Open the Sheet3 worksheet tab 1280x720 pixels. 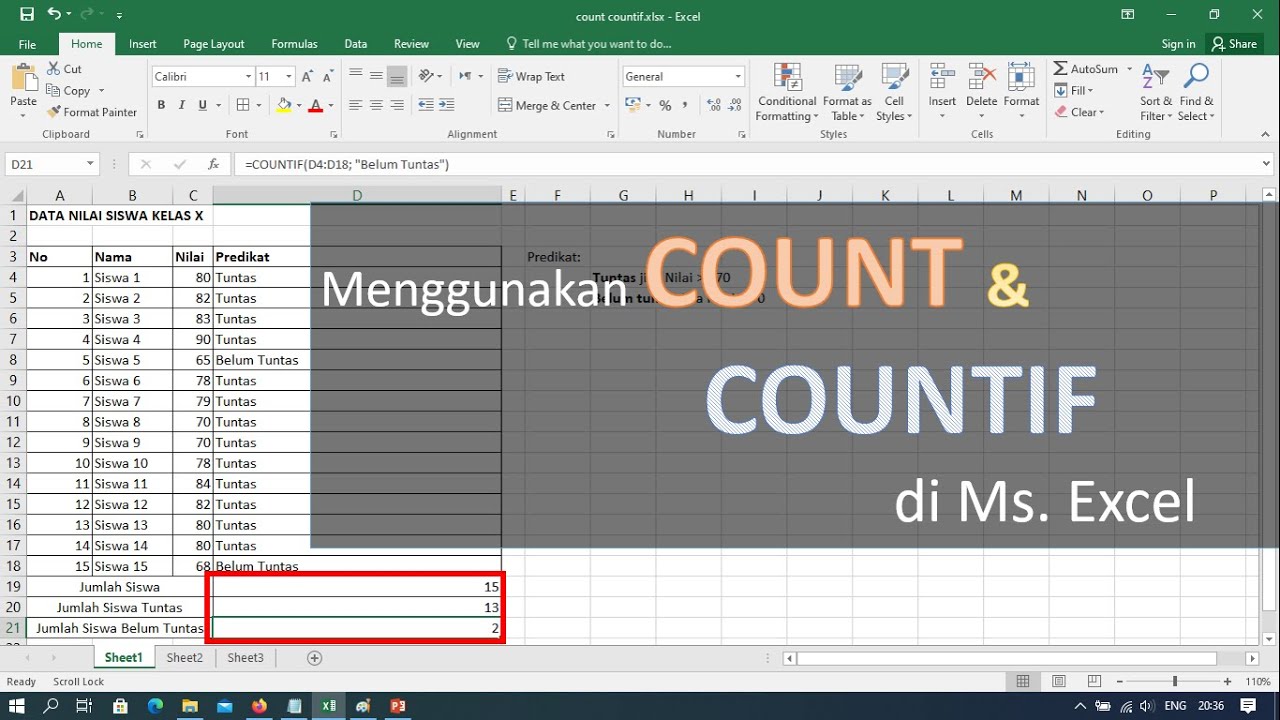[245, 658]
